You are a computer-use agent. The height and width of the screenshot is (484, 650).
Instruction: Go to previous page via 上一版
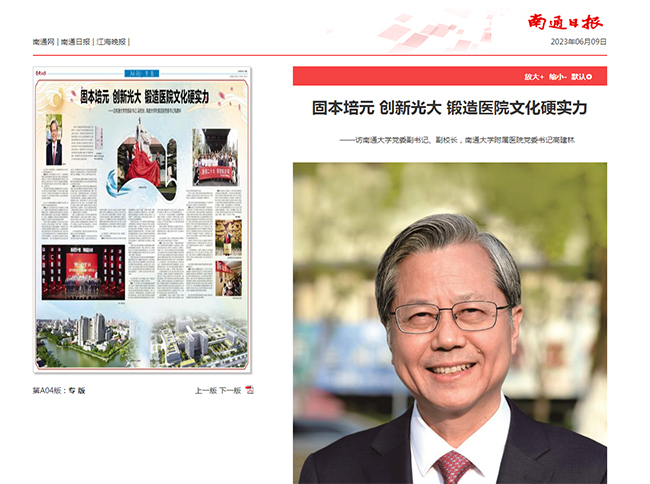(x=205, y=390)
